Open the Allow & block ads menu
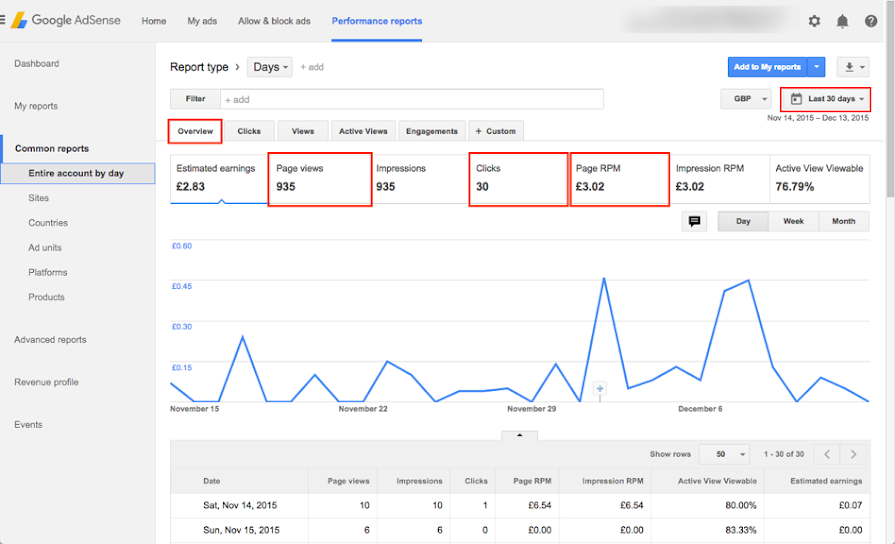The width and height of the screenshot is (895, 544). [x=274, y=21]
